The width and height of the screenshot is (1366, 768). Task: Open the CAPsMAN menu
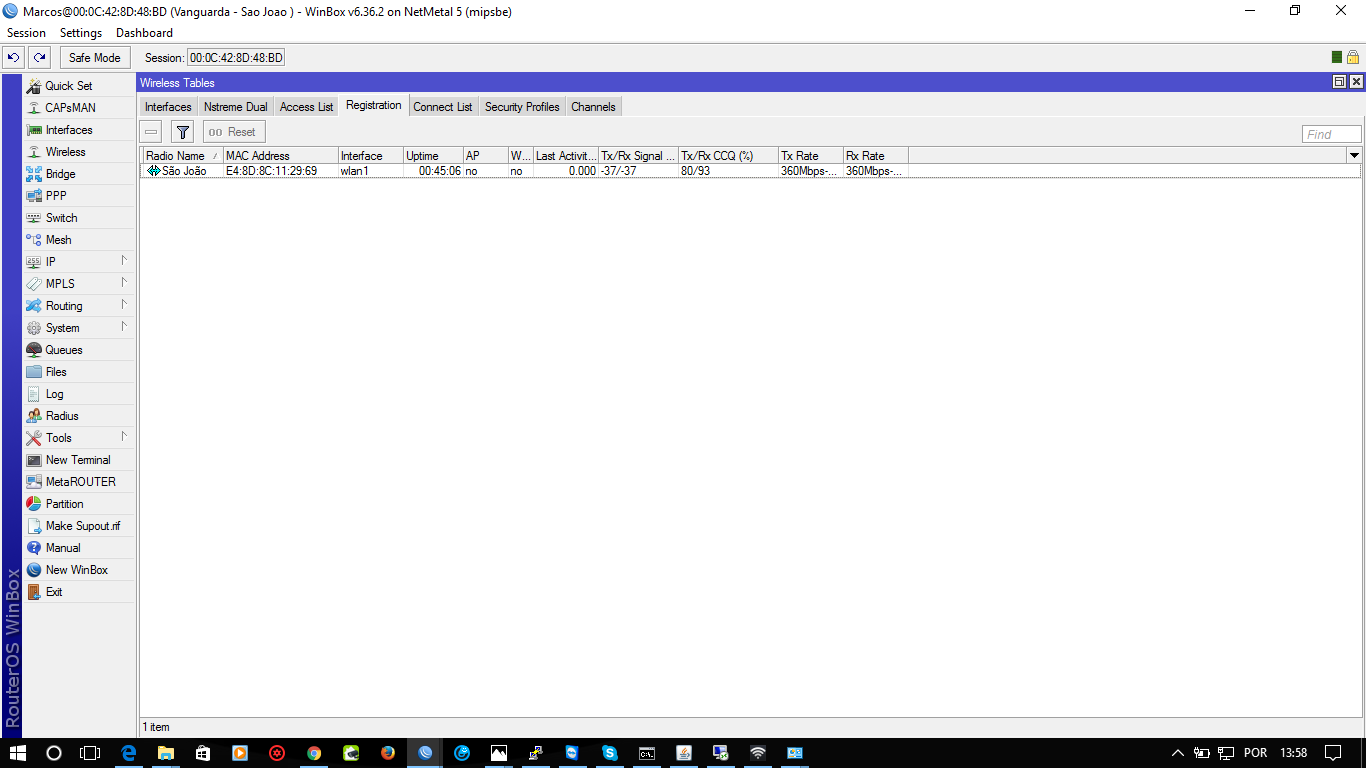78,108
